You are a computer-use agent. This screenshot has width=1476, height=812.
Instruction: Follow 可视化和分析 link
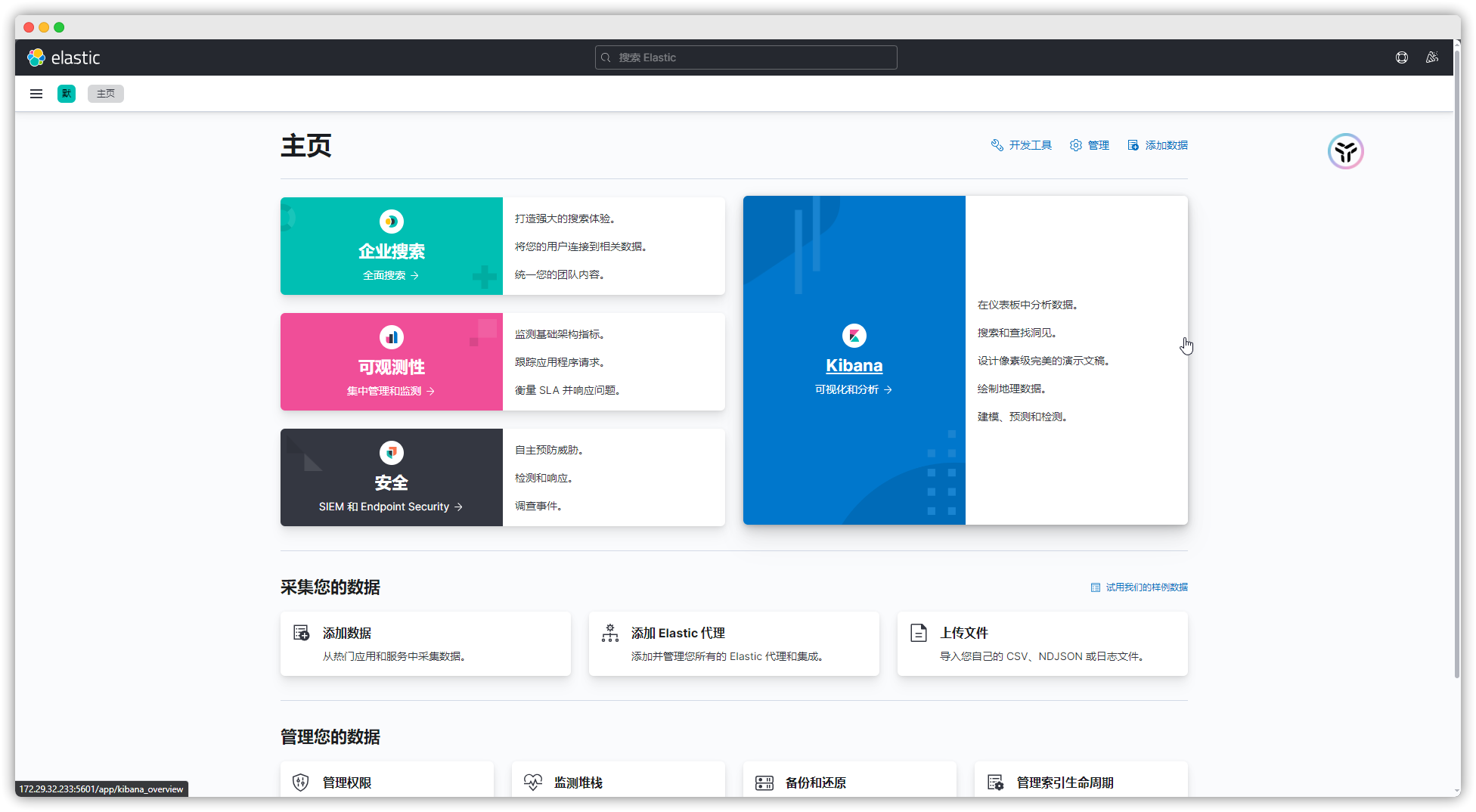(854, 389)
